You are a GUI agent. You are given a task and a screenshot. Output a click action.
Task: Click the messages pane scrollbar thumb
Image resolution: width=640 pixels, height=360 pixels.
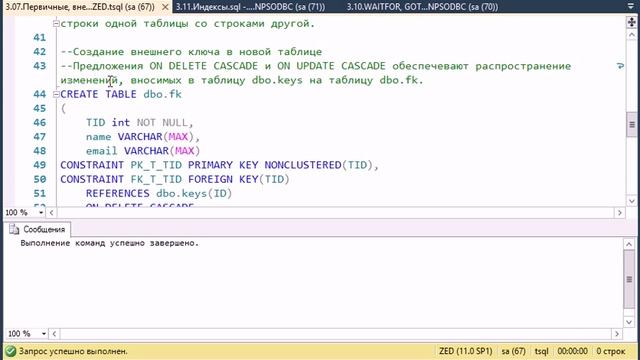click(629, 280)
